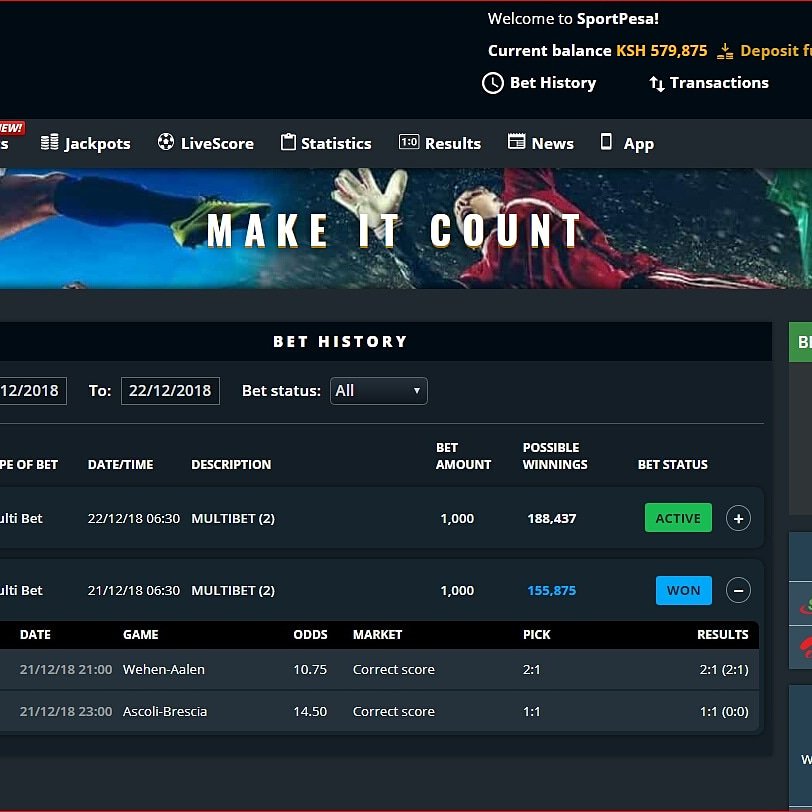This screenshot has height=812, width=812.
Task: Click the News newspaper icon
Action: (x=516, y=141)
